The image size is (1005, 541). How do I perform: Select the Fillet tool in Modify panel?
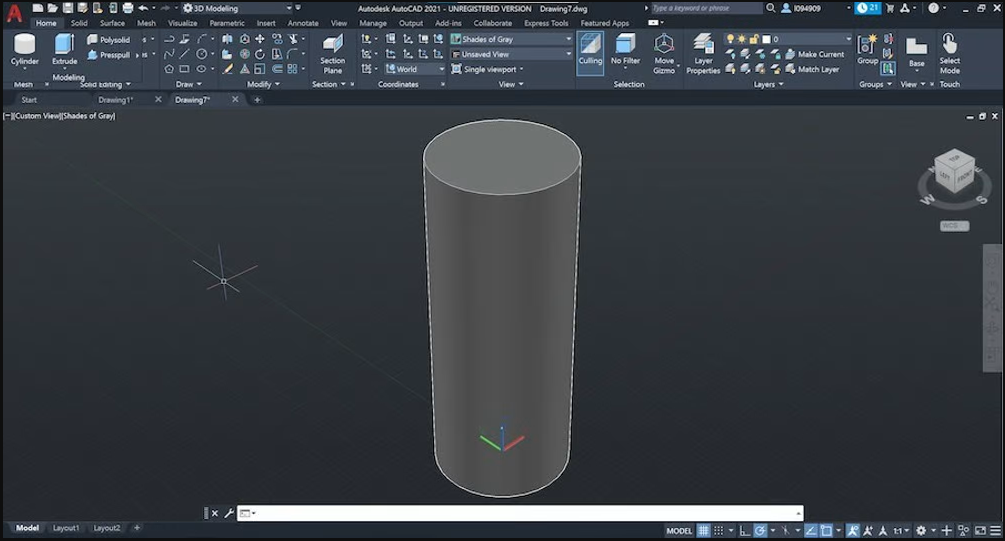pos(292,54)
